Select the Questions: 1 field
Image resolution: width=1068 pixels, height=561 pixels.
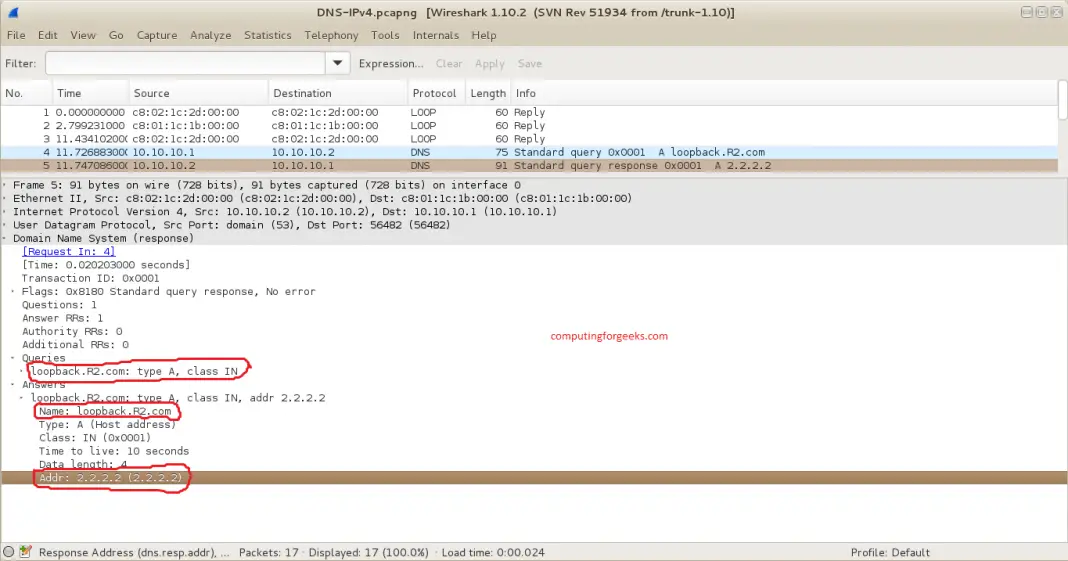(59, 305)
